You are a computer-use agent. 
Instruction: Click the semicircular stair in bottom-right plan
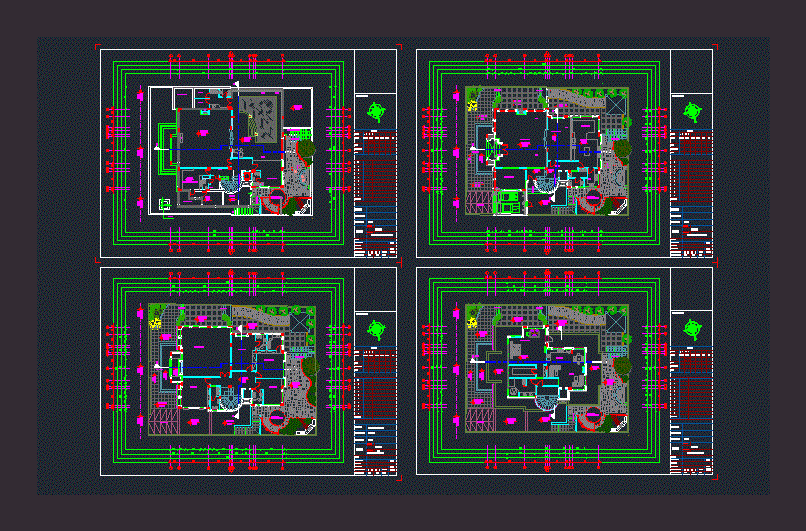pyautogui.click(x=546, y=401)
